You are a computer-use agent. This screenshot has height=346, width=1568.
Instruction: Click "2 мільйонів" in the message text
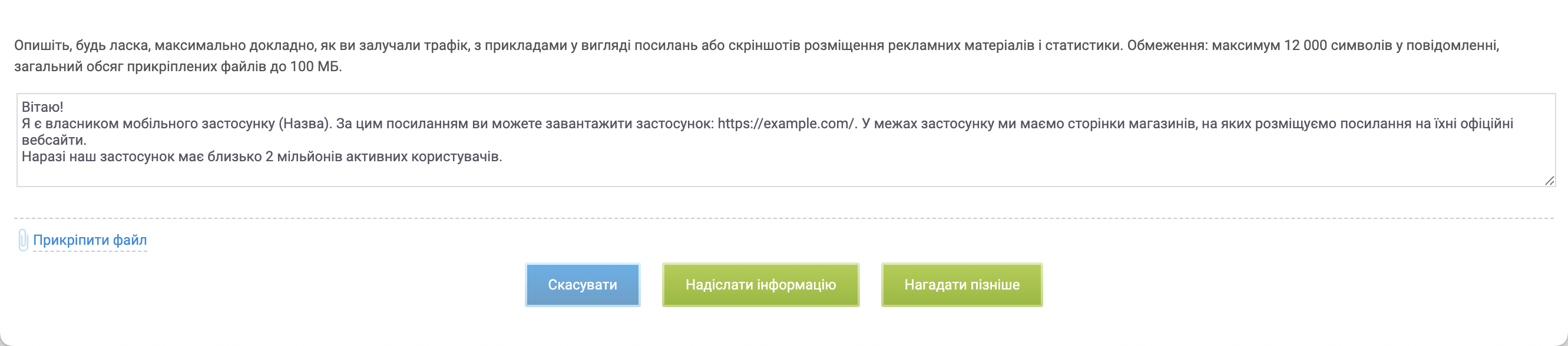click(299, 157)
